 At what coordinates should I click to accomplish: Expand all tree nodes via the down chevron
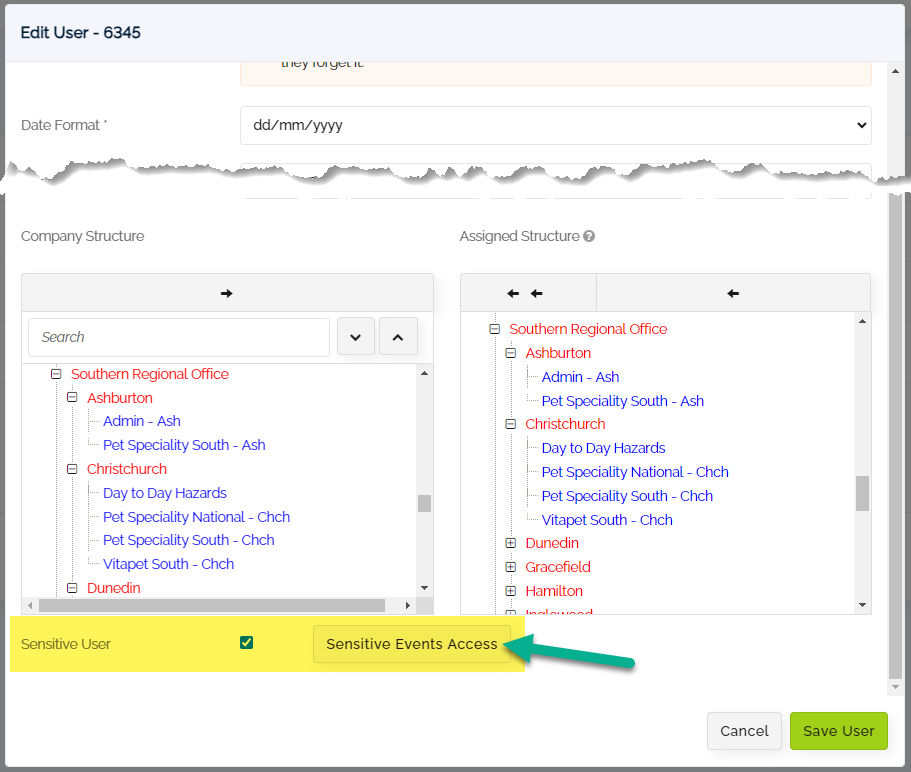tap(356, 336)
